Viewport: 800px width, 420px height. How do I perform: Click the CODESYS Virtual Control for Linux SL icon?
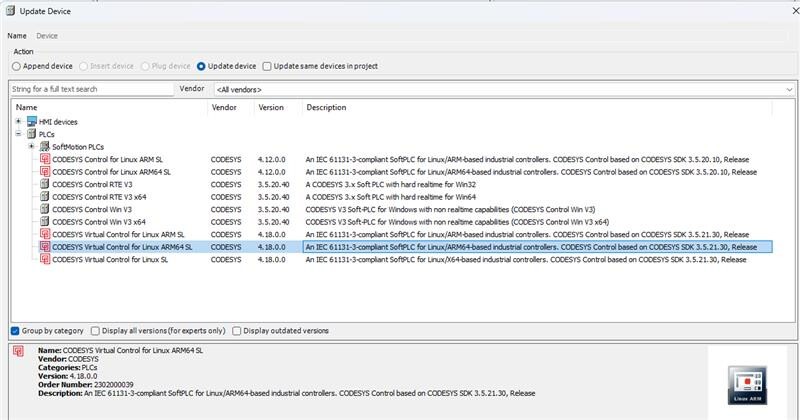click(45, 259)
